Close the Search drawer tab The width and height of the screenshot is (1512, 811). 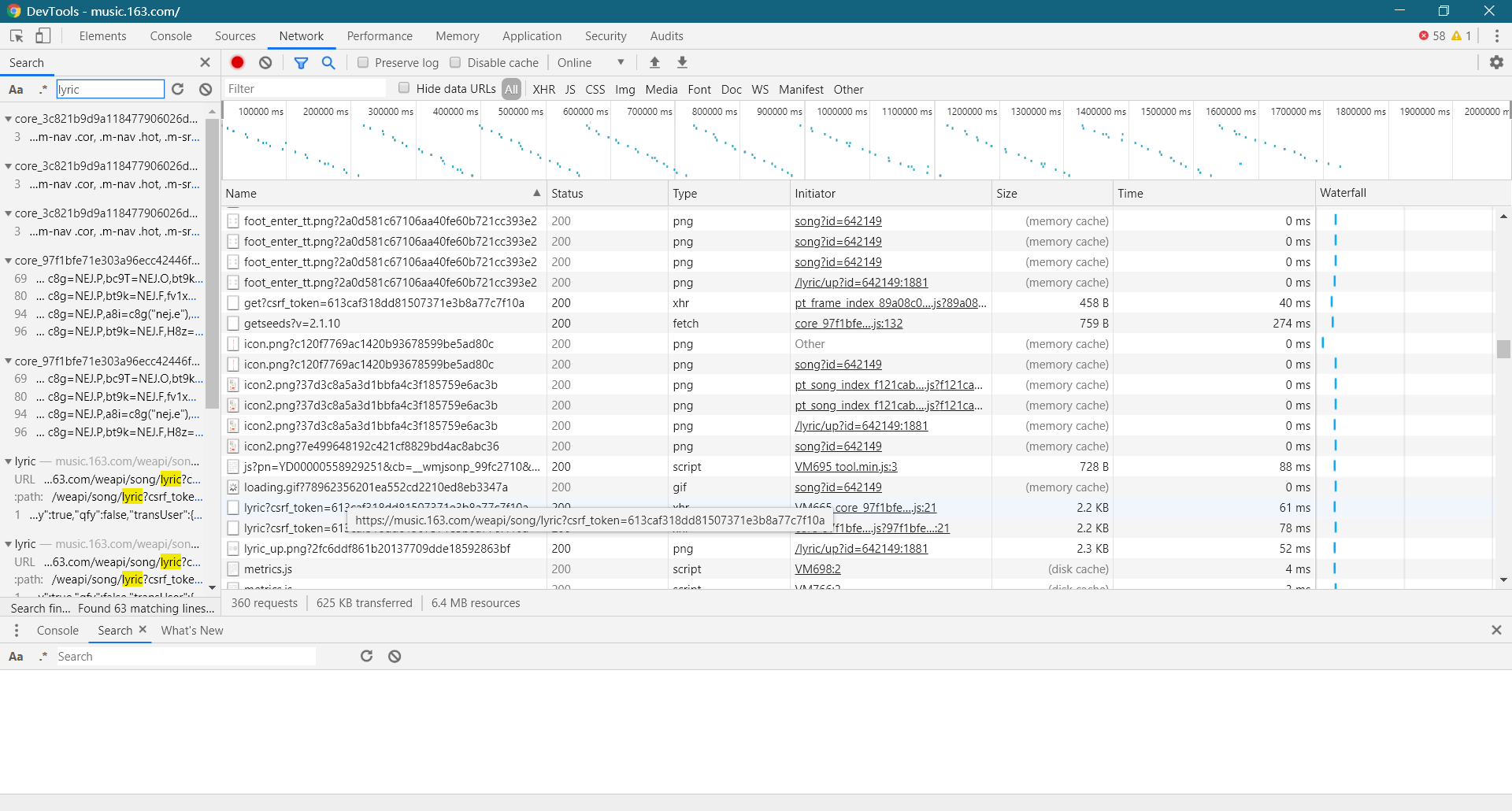point(143,629)
